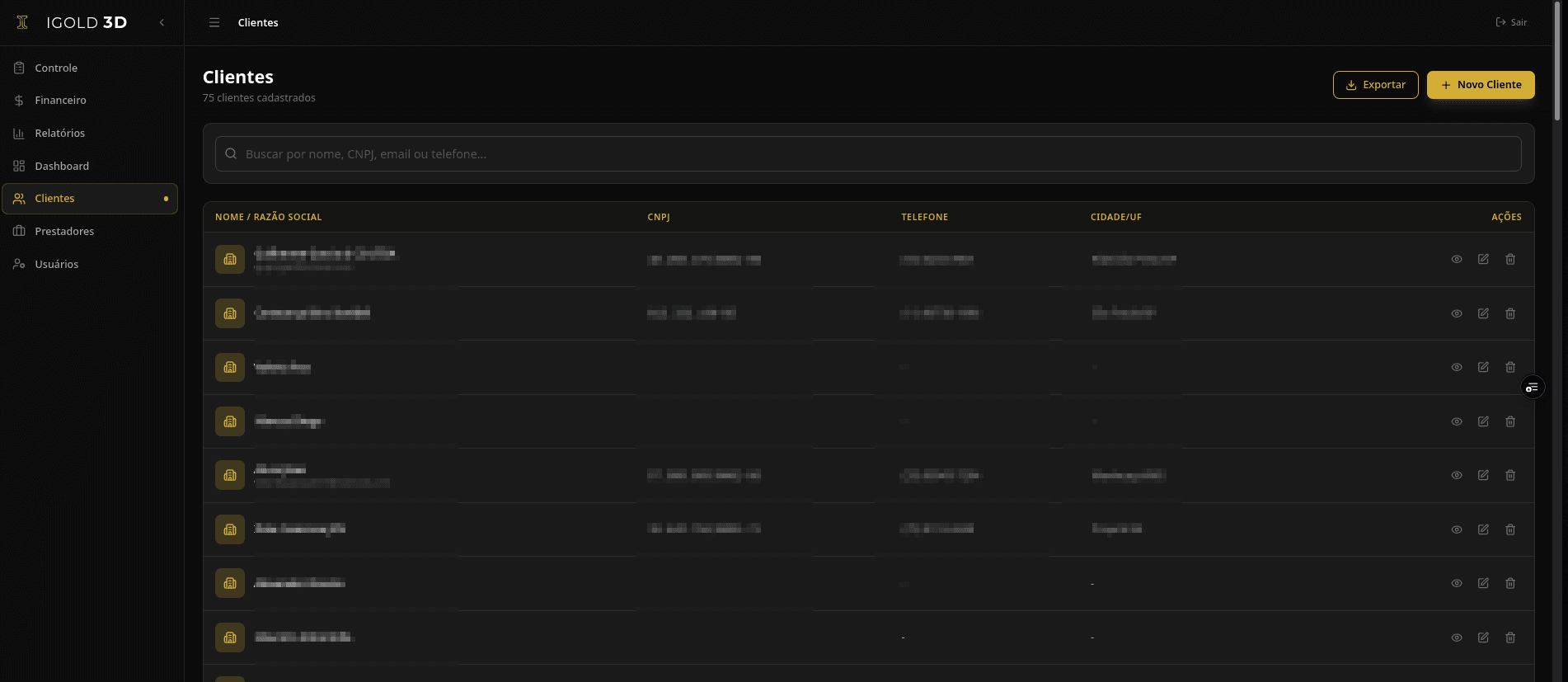Open the Prestadores page

[x=90, y=231]
